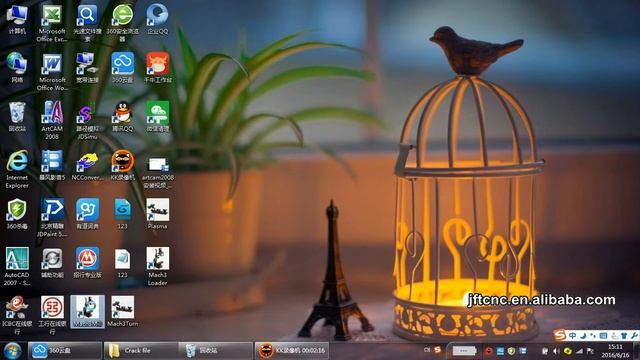Launch the Mach3Turn shortcut
640x360 pixels.
point(122,311)
